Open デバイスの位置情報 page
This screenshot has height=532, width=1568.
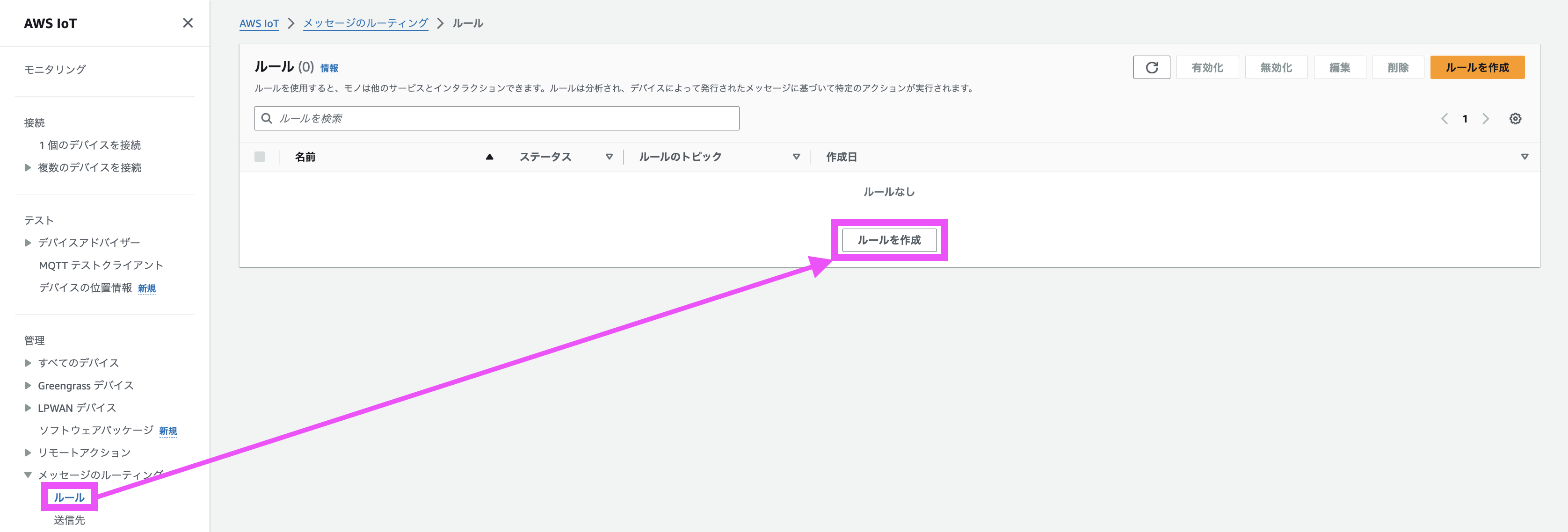click(x=85, y=288)
